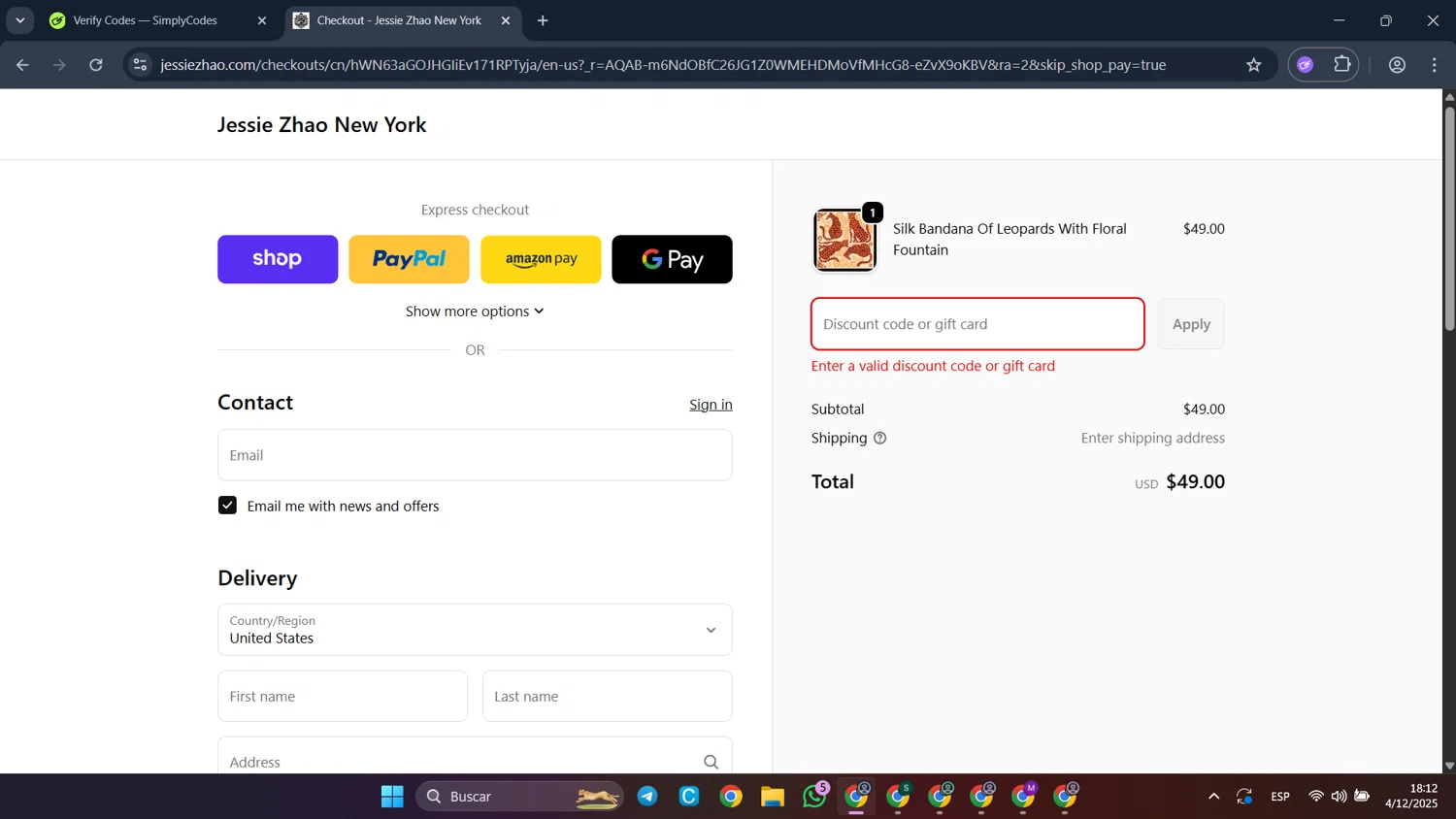Click the page vertical scrollbar

click(x=1449, y=218)
